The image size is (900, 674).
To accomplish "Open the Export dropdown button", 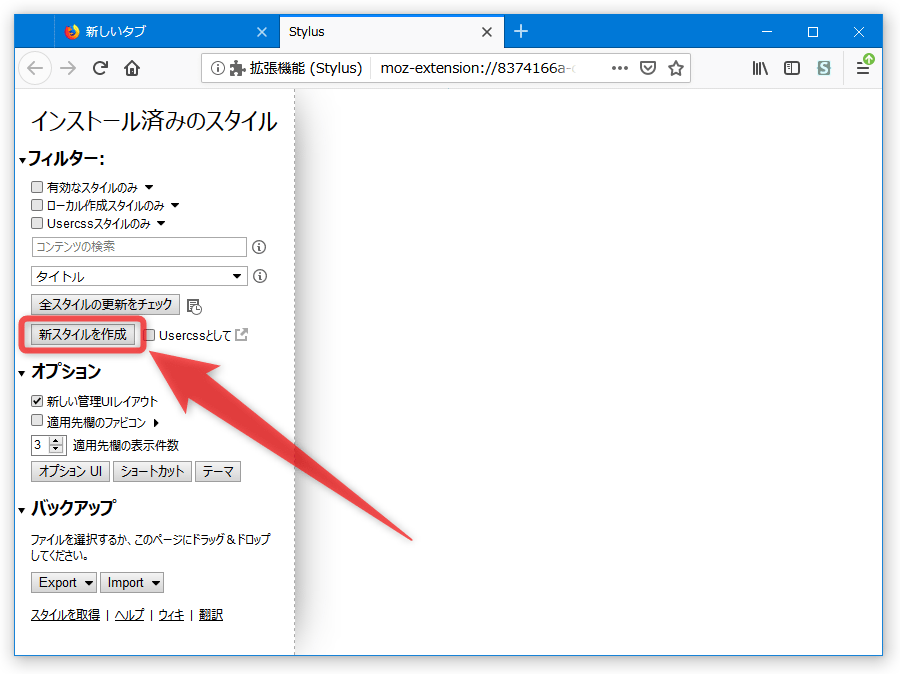I will click(x=64, y=583).
